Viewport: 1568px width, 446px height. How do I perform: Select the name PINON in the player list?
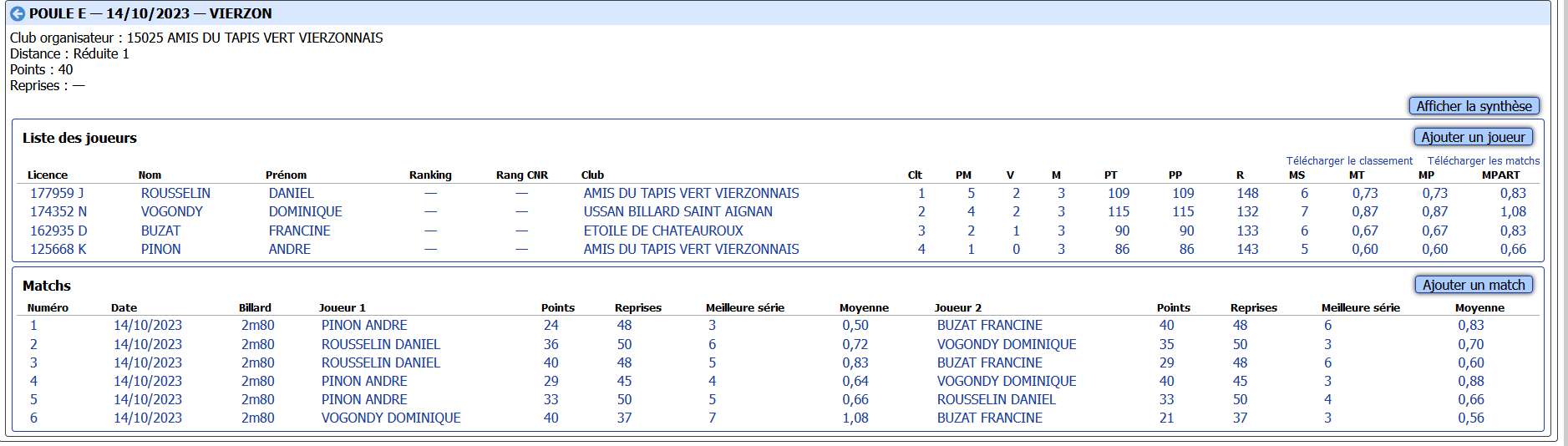(x=160, y=249)
